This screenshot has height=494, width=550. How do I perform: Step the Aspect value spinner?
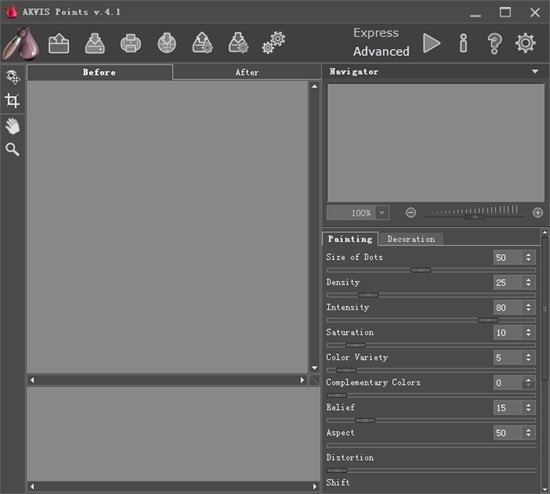(528, 433)
